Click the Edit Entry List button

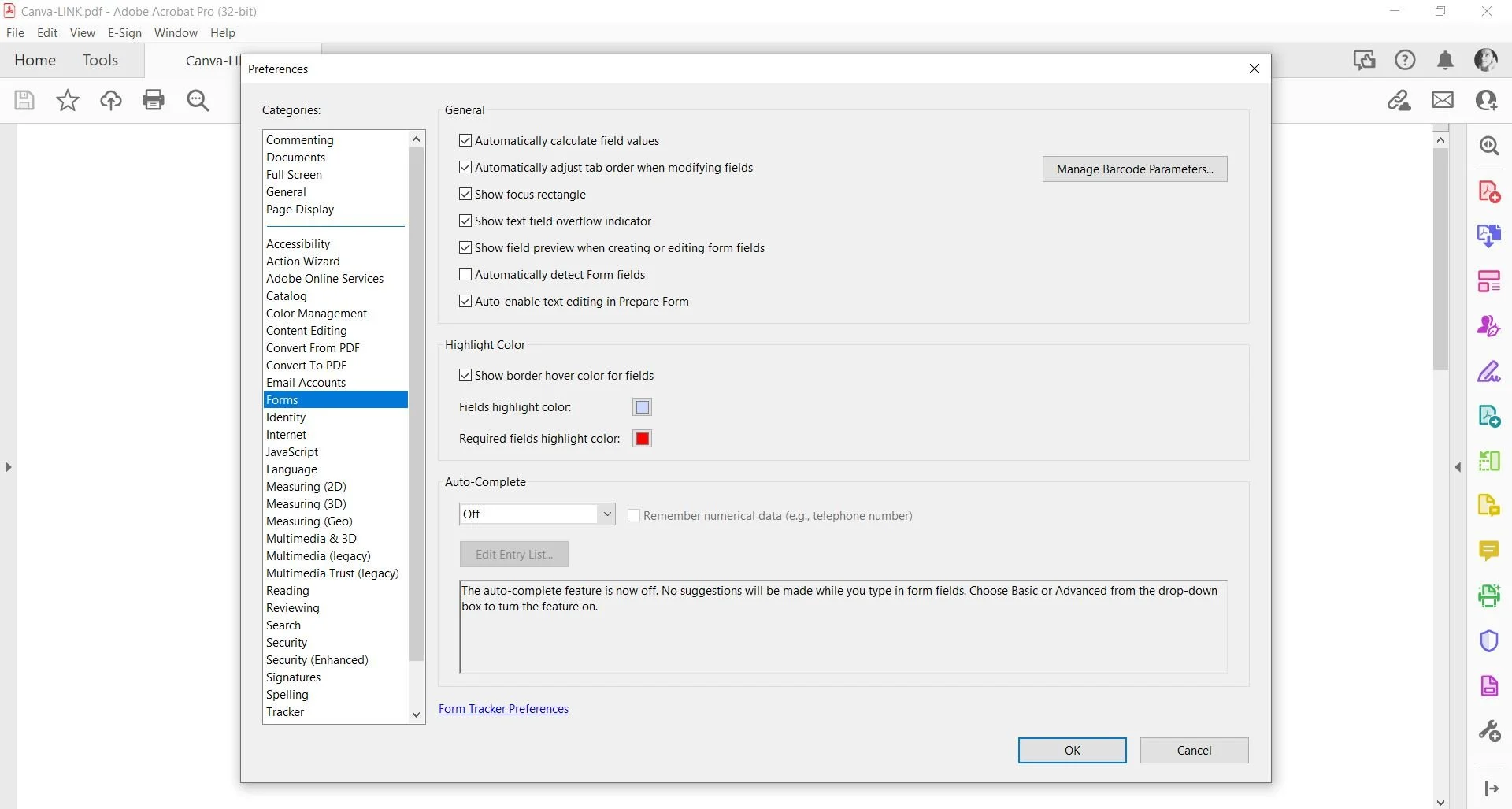pos(513,554)
